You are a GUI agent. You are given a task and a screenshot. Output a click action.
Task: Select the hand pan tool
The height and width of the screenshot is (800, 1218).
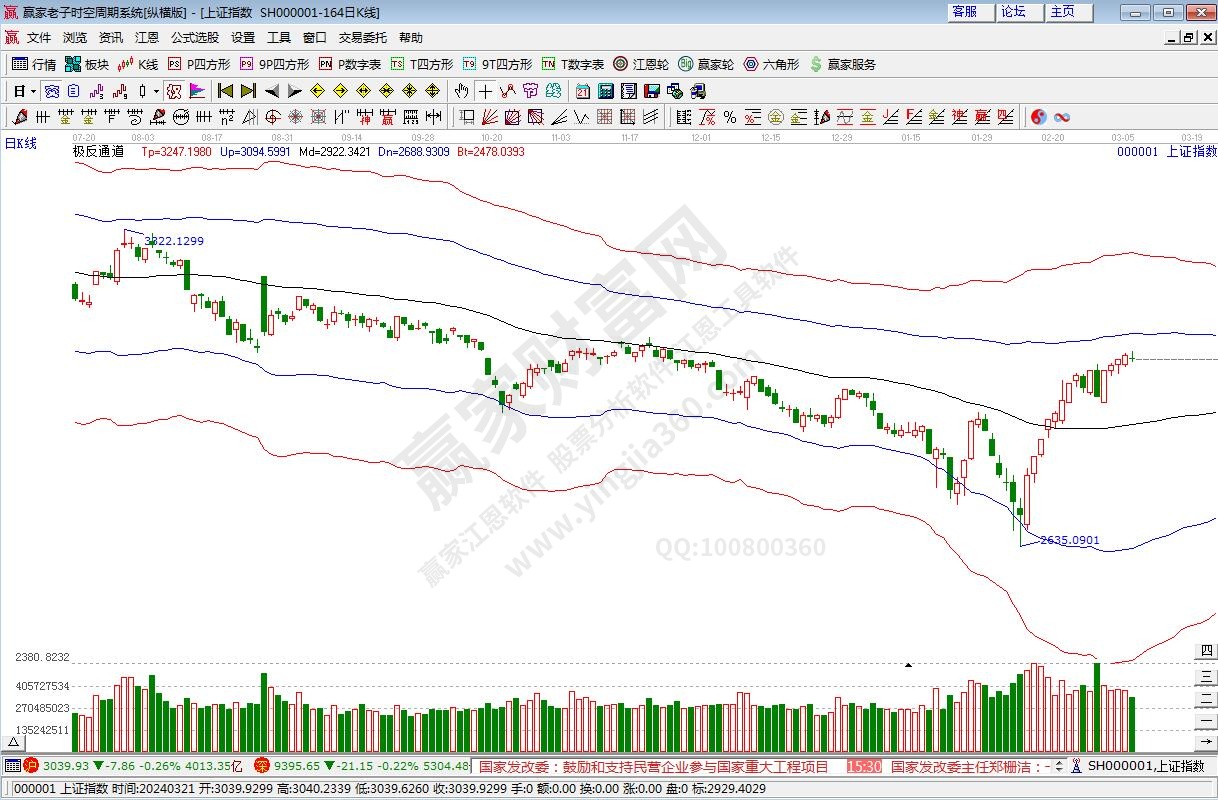pyautogui.click(x=461, y=91)
